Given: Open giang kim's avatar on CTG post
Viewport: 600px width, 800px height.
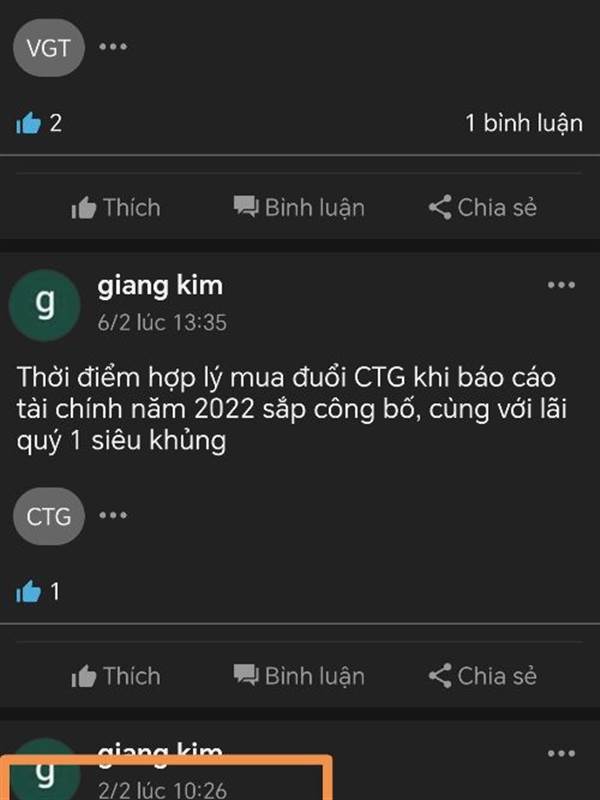Looking at the screenshot, I should (45, 305).
